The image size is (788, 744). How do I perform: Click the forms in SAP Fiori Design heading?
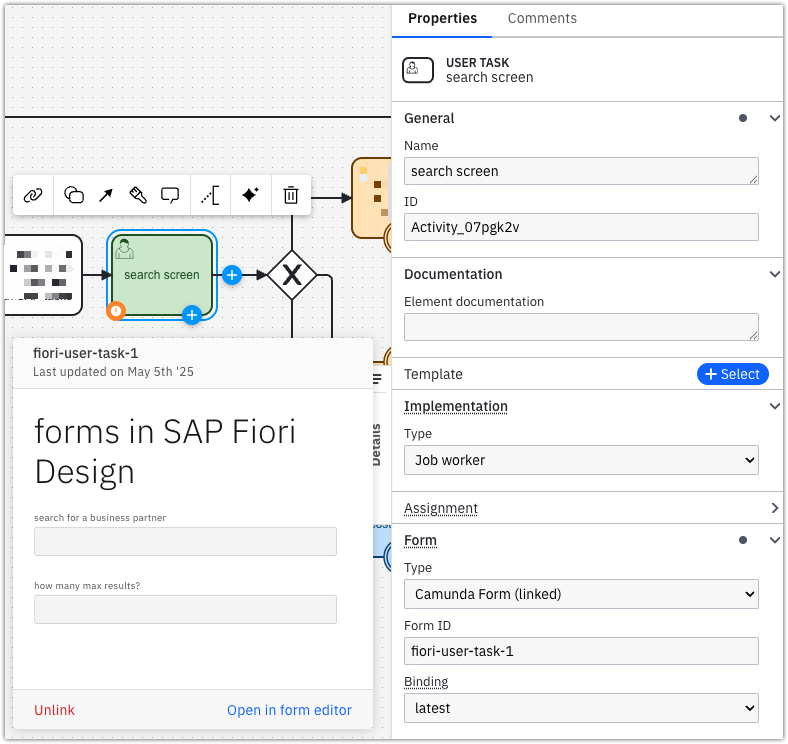(x=165, y=451)
